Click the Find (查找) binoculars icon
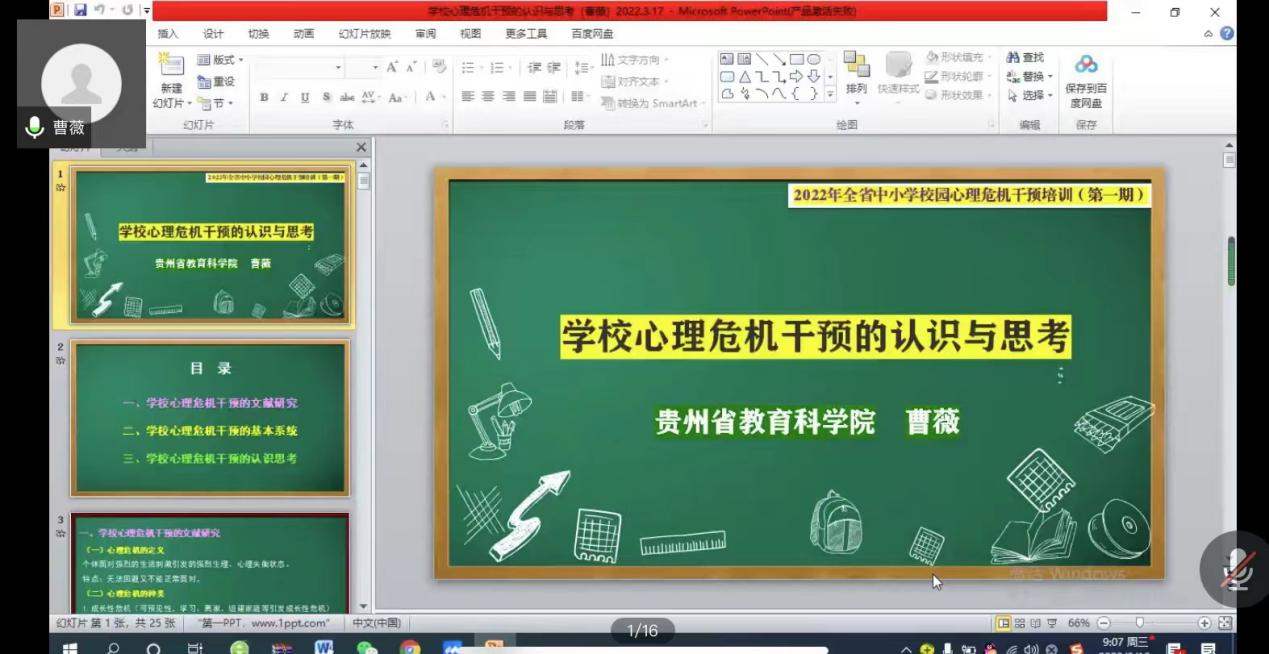 [x=1013, y=58]
